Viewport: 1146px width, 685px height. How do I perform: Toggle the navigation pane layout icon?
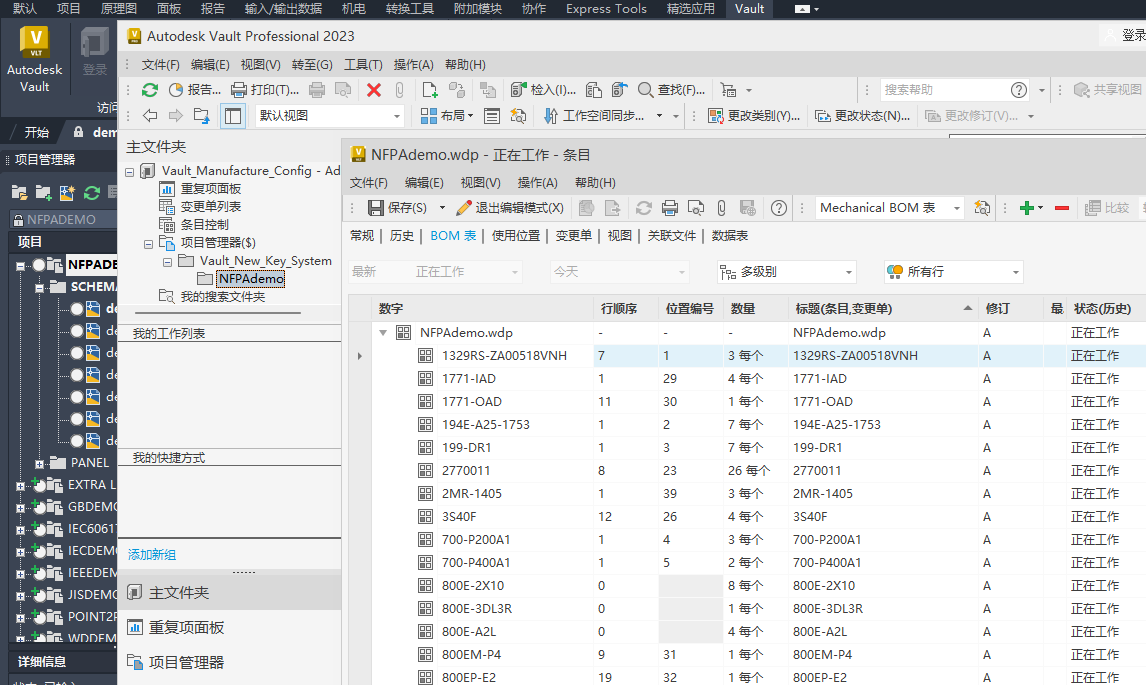click(232, 116)
